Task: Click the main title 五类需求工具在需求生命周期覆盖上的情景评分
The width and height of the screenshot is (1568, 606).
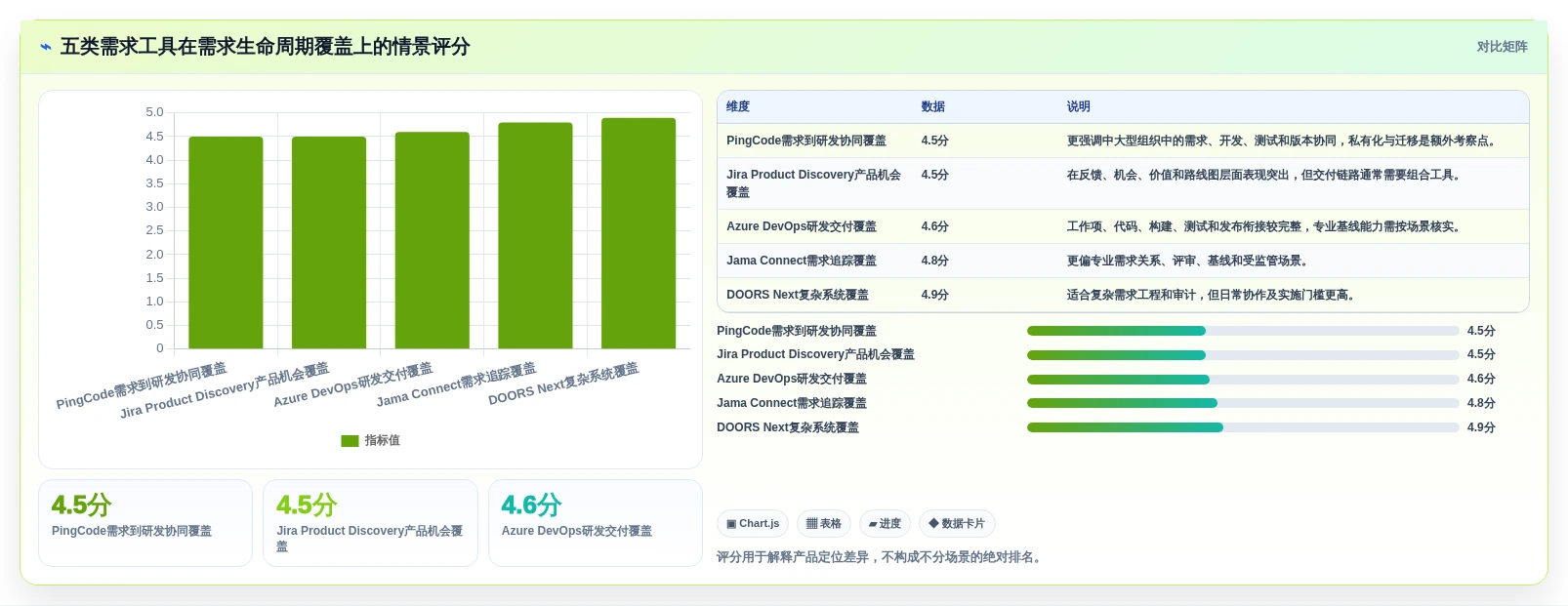Action: click(266, 47)
